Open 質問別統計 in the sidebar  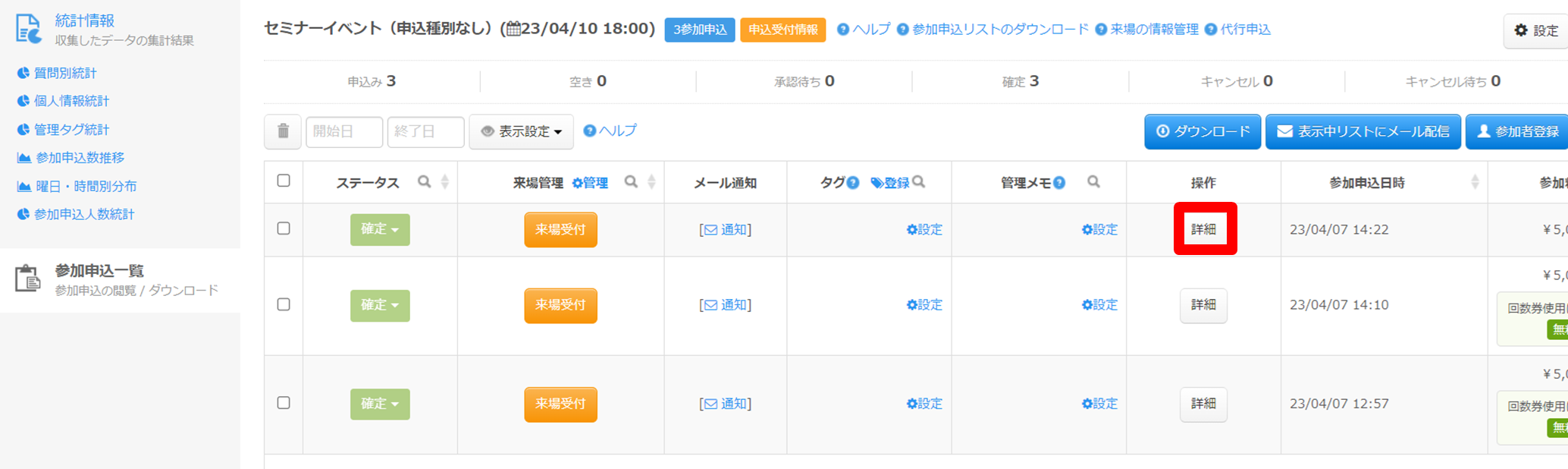pyautogui.click(x=65, y=73)
